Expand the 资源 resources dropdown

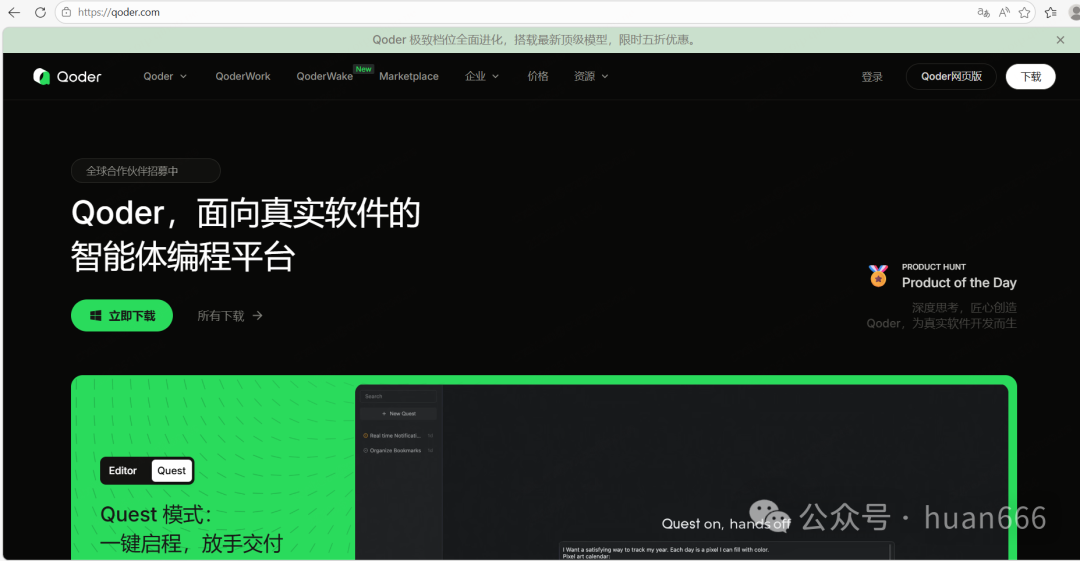(x=591, y=76)
